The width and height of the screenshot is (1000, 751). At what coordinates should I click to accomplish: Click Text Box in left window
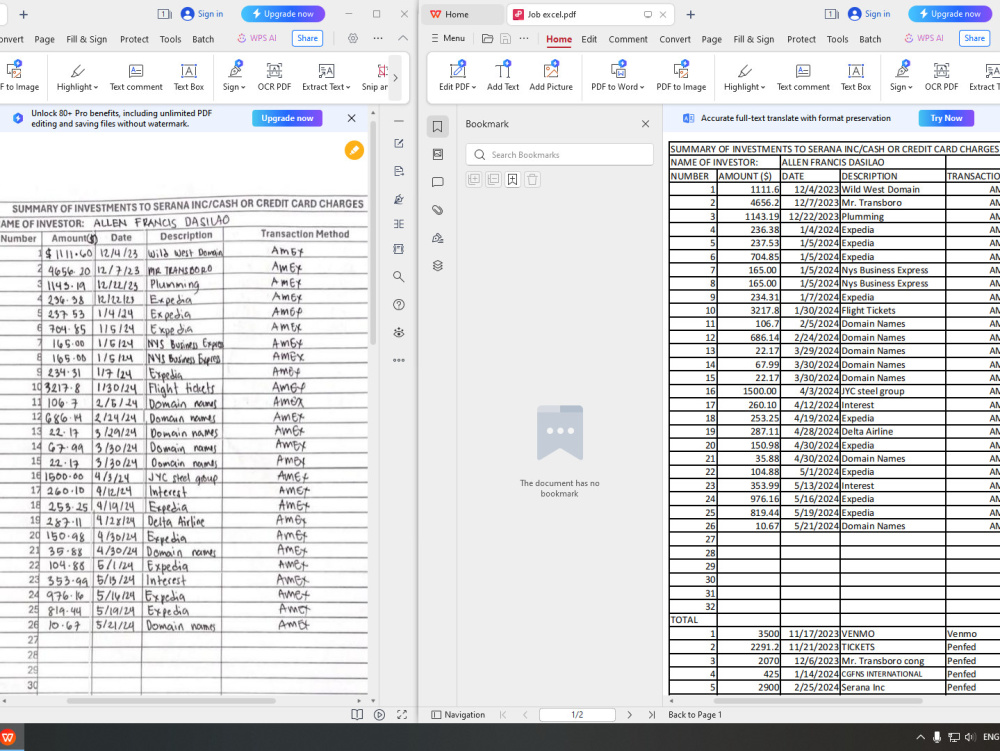[189, 77]
